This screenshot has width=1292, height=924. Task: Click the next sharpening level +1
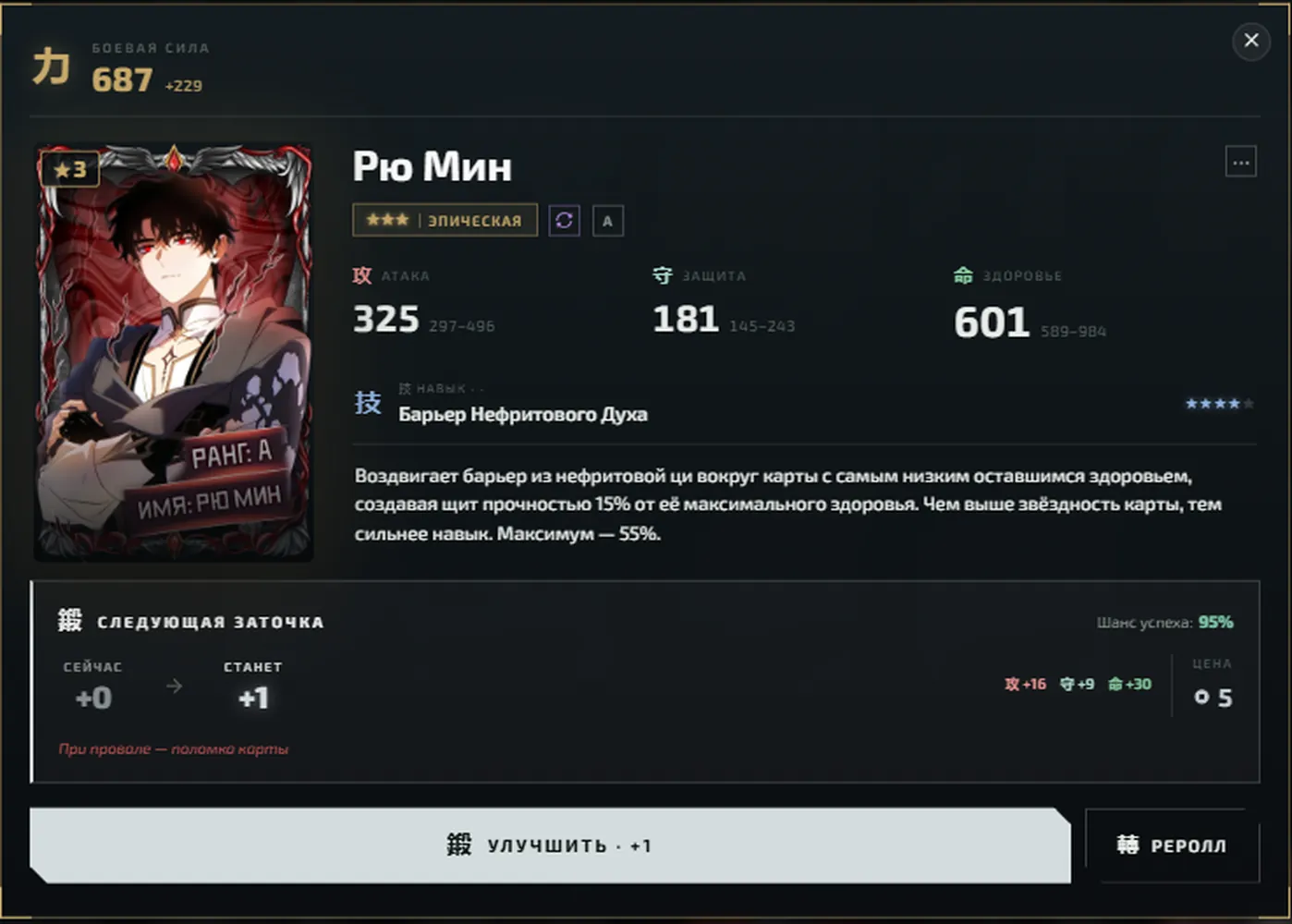253,698
